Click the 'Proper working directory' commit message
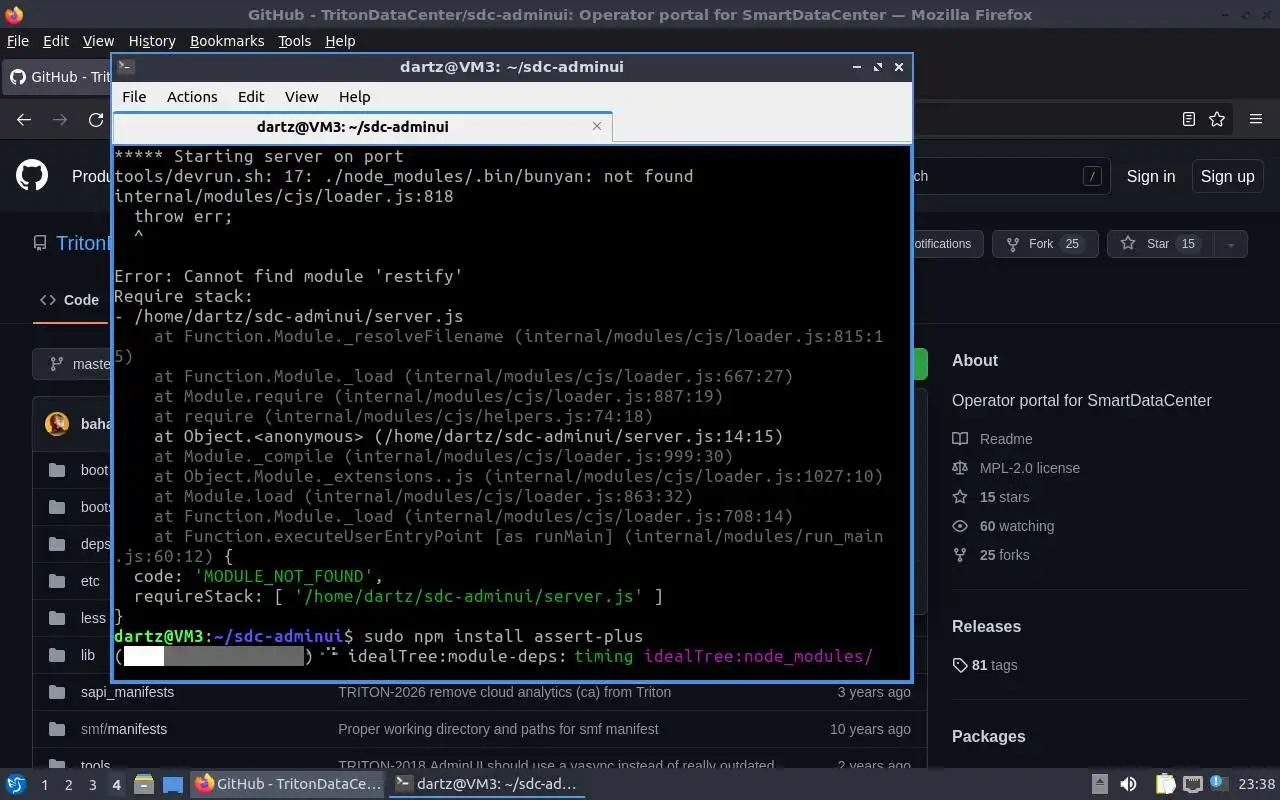This screenshot has height=800, width=1280. 498,729
